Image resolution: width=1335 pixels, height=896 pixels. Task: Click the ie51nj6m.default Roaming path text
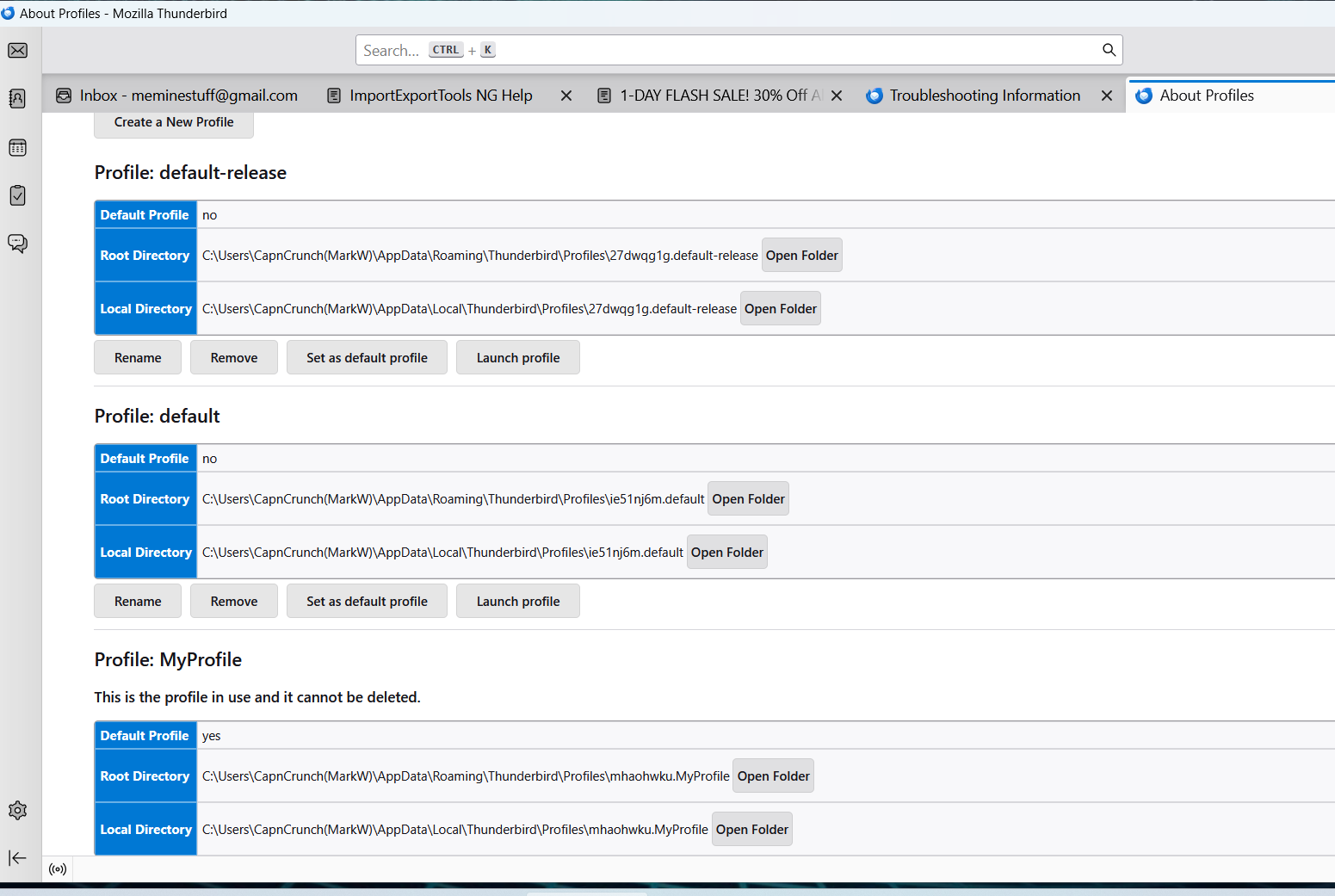point(454,499)
